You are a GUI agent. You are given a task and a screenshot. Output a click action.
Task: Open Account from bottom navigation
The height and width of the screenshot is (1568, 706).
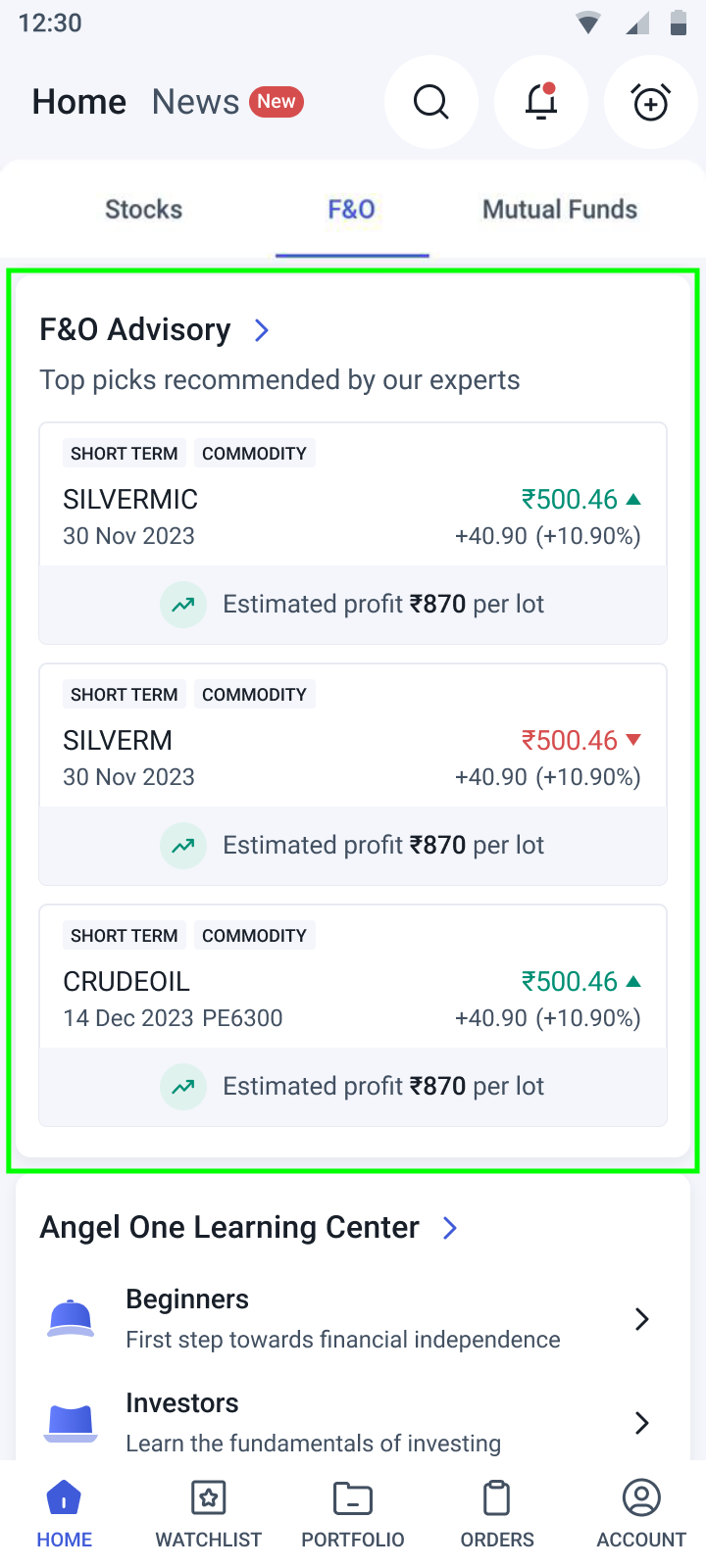coord(641,1513)
